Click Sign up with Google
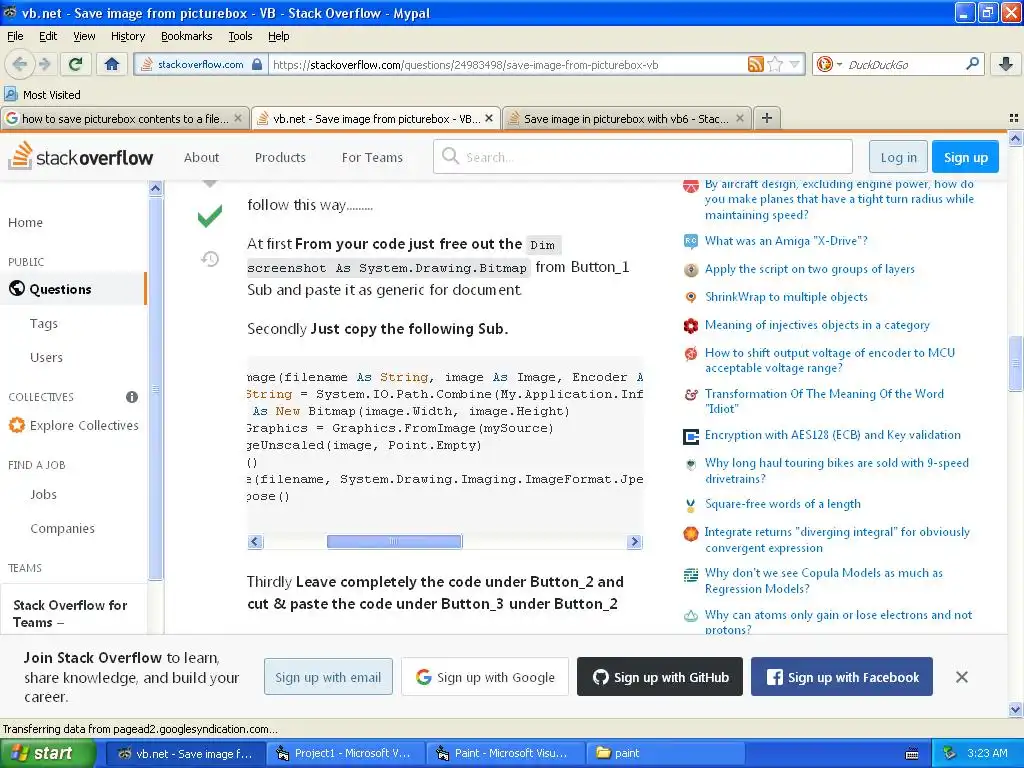1024x768 pixels. [x=485, y=677]
